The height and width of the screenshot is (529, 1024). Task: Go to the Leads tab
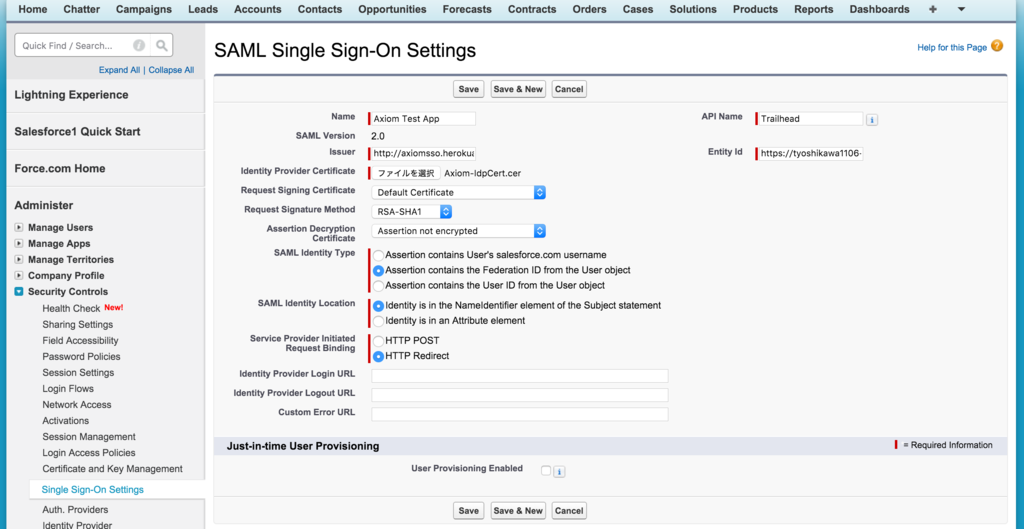click(203, 9)
